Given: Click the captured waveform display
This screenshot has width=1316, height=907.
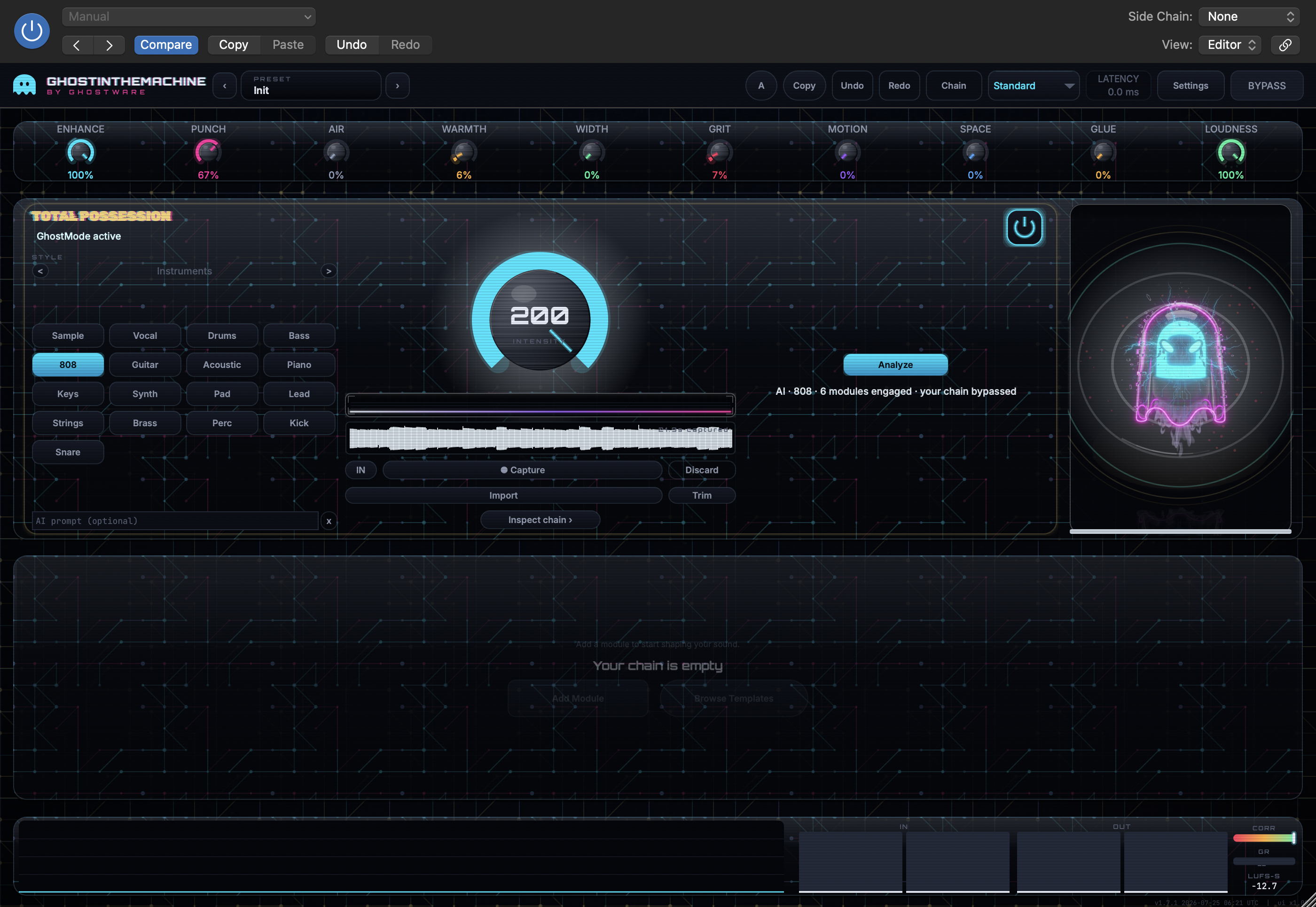Looking at the screenshot, I should (x=540, y=438).
